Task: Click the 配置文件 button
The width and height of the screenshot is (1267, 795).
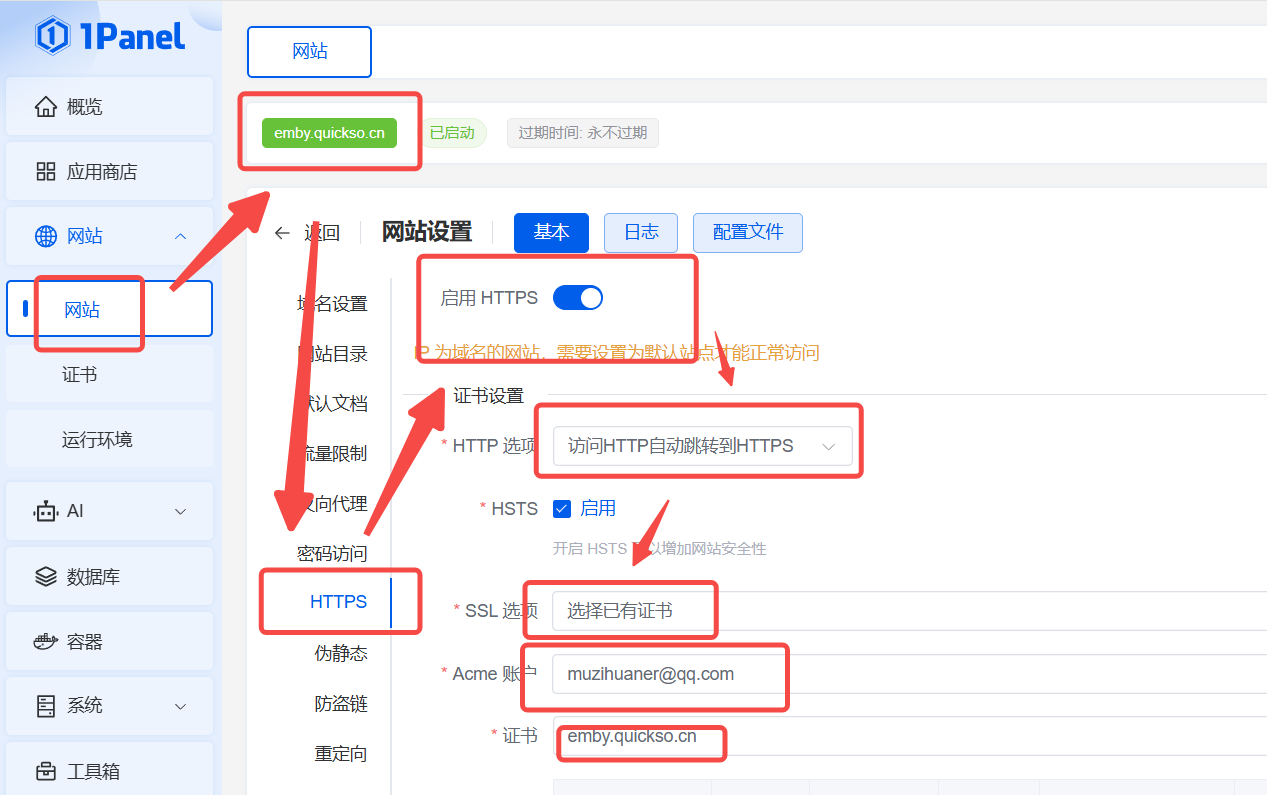Action: point(748,233)
